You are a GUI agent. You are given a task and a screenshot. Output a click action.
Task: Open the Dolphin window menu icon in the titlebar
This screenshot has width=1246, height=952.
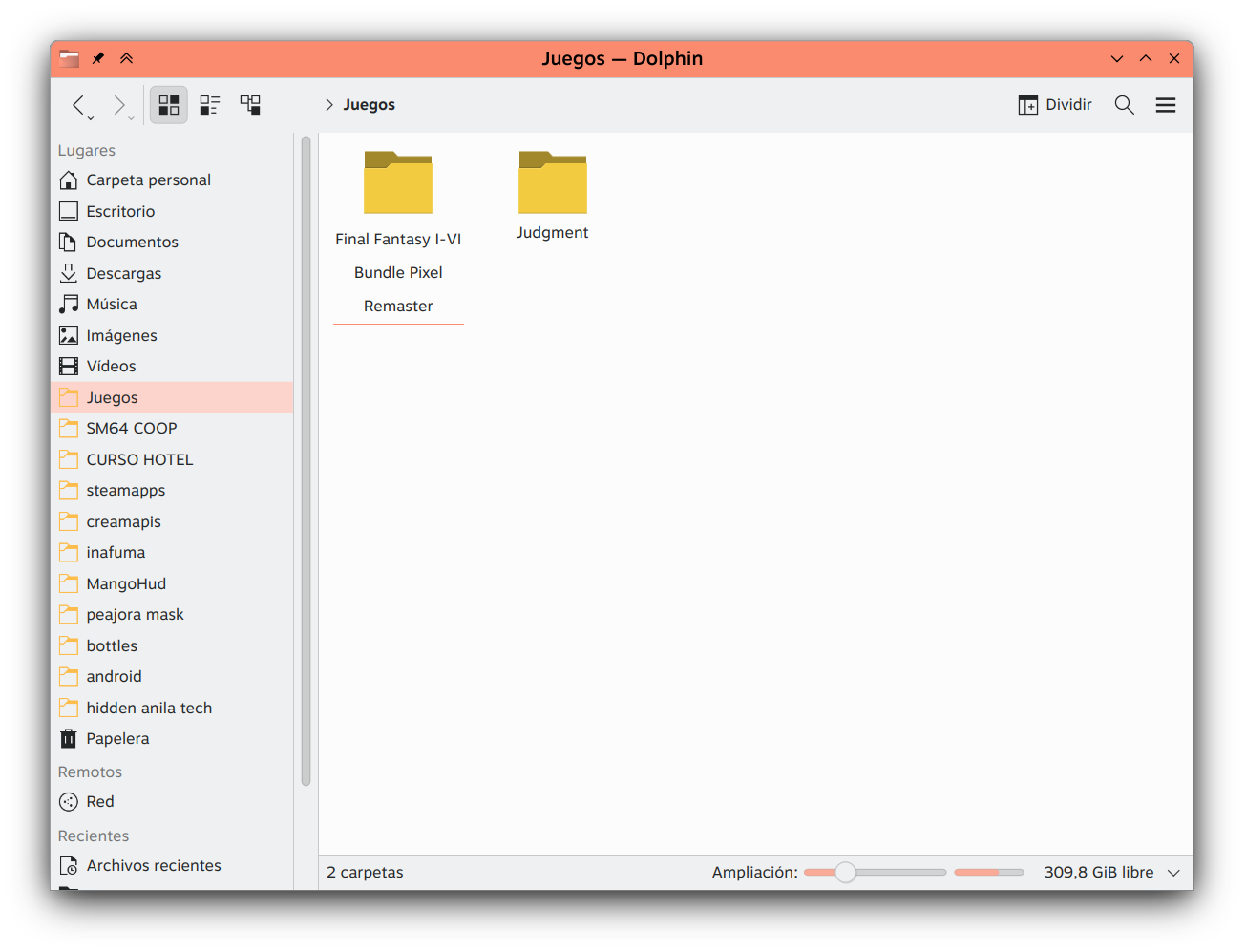click(x=70, y=59)
